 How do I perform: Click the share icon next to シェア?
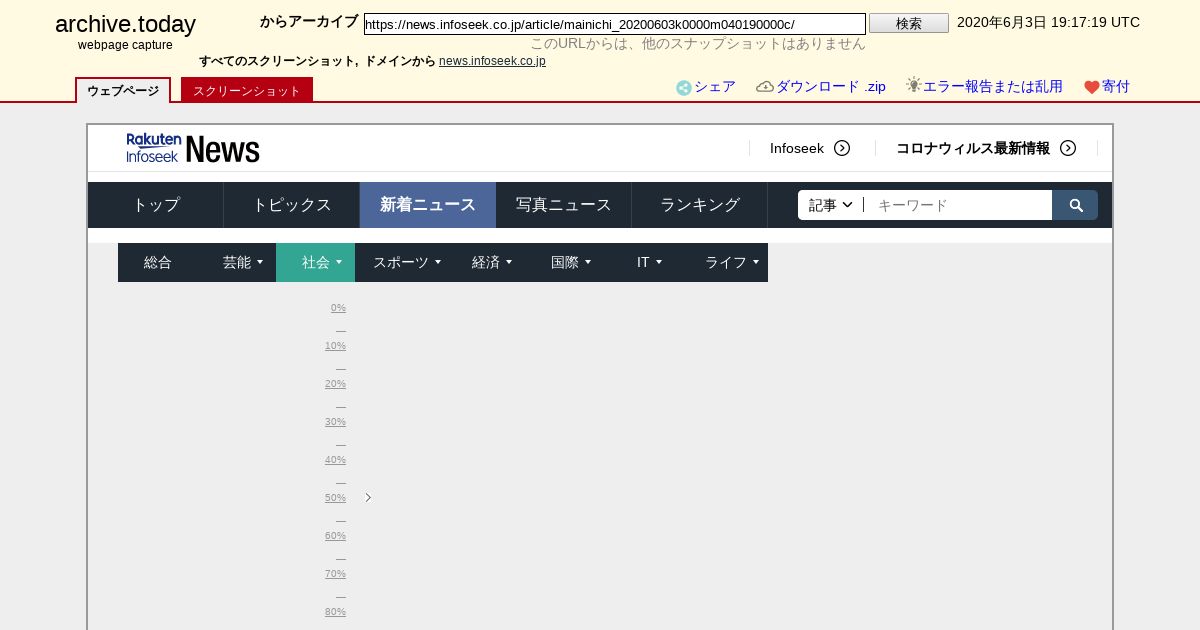point(684,88)
